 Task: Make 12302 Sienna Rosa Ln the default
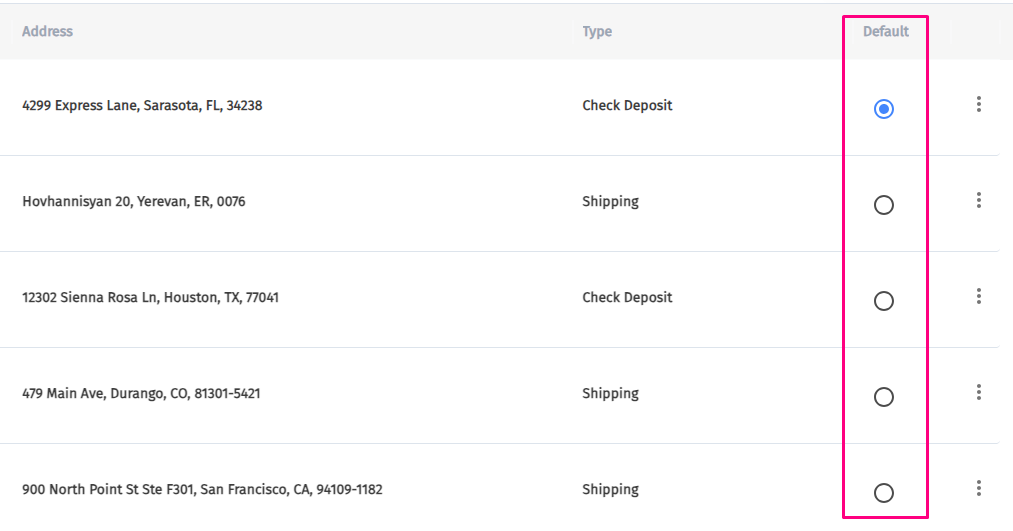click(x=884, y=301)
